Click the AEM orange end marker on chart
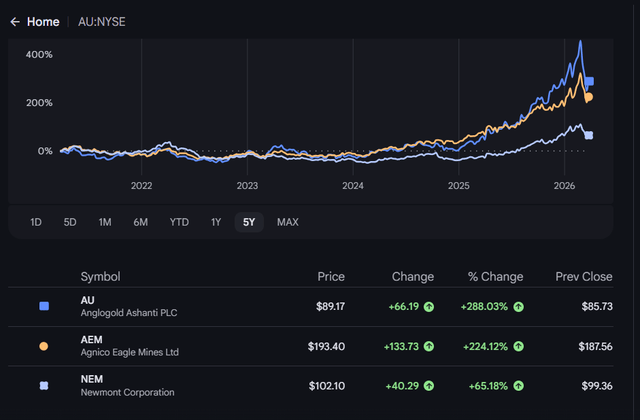This screenshot has height=420, width=640. pos(589,97)
